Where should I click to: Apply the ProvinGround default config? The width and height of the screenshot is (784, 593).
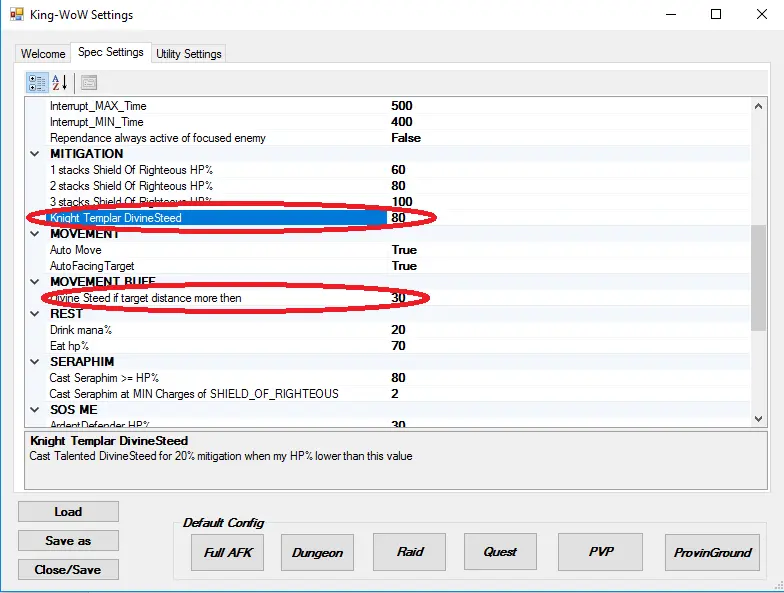pos(712,552)
